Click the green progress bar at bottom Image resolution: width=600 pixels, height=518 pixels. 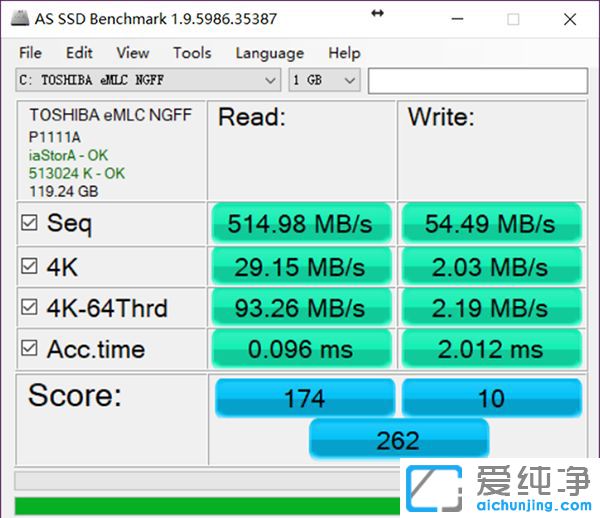207,506
